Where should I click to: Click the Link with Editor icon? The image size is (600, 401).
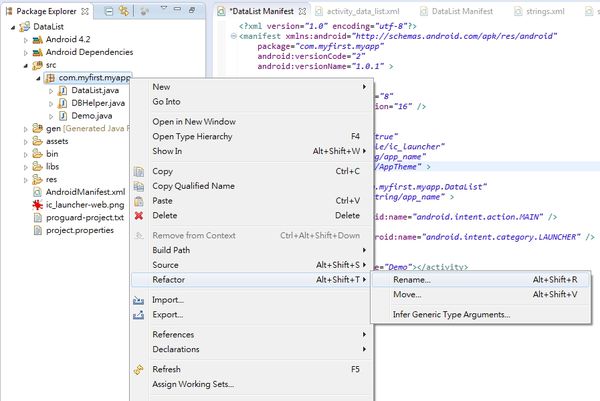124,11
